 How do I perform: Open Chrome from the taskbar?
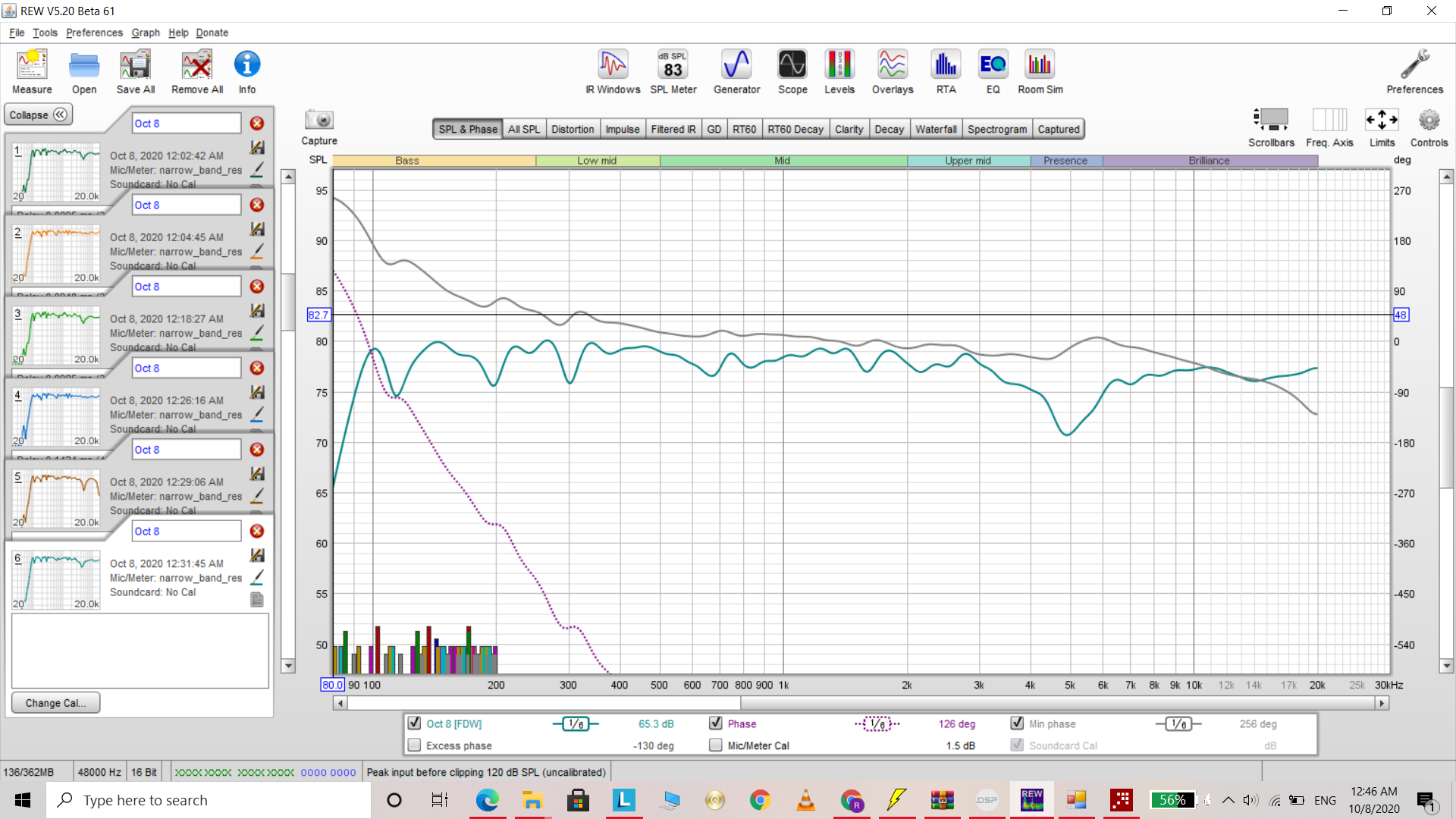tap(760, 800)
